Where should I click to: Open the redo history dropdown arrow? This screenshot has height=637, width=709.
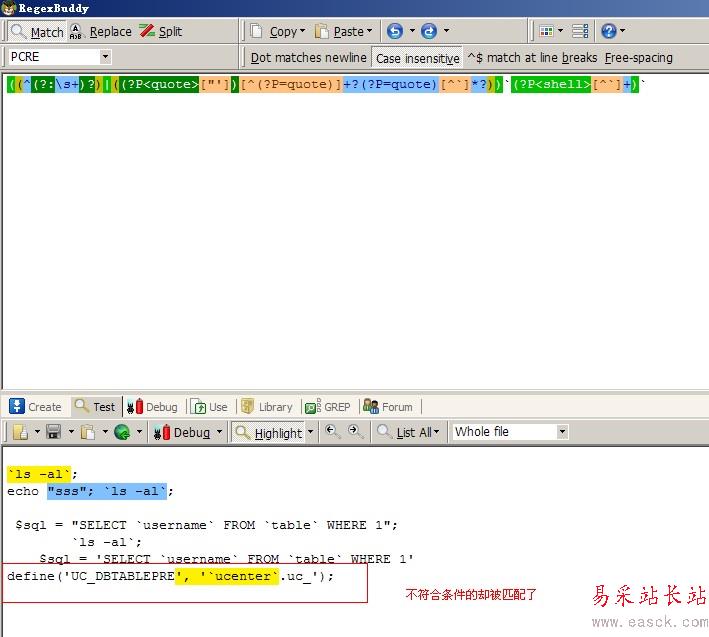pyautogui.click(x=446, y=31)
